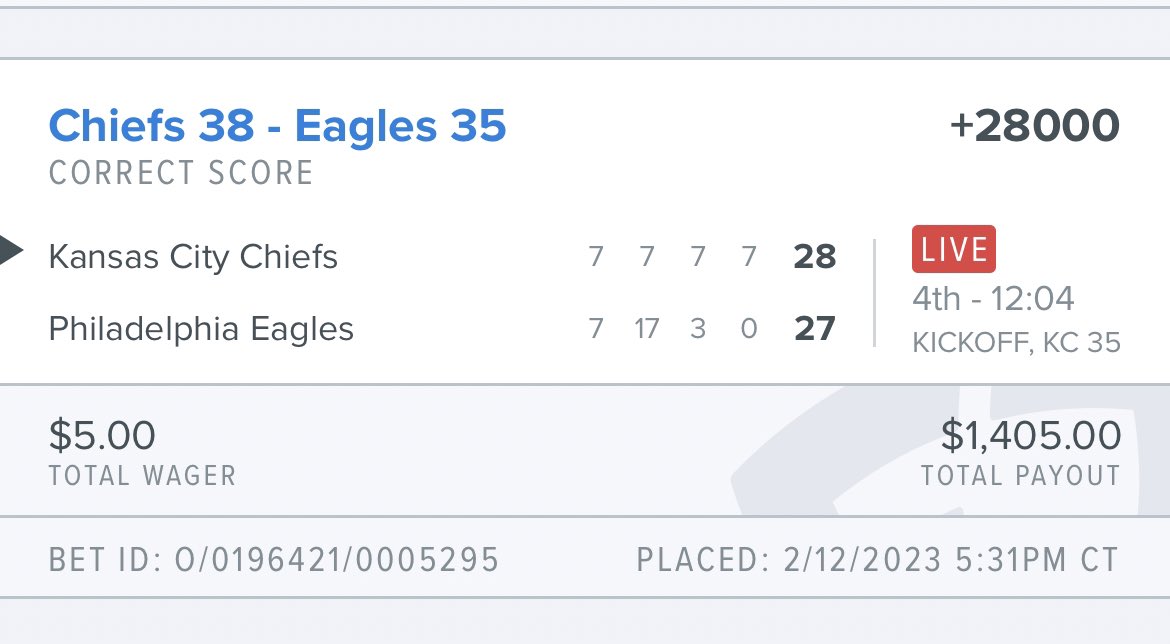The width and height of the screenshot is (1170, 644).
Task: Select the Kansas City Chiefs team row
Action: (x=193, y=256)
